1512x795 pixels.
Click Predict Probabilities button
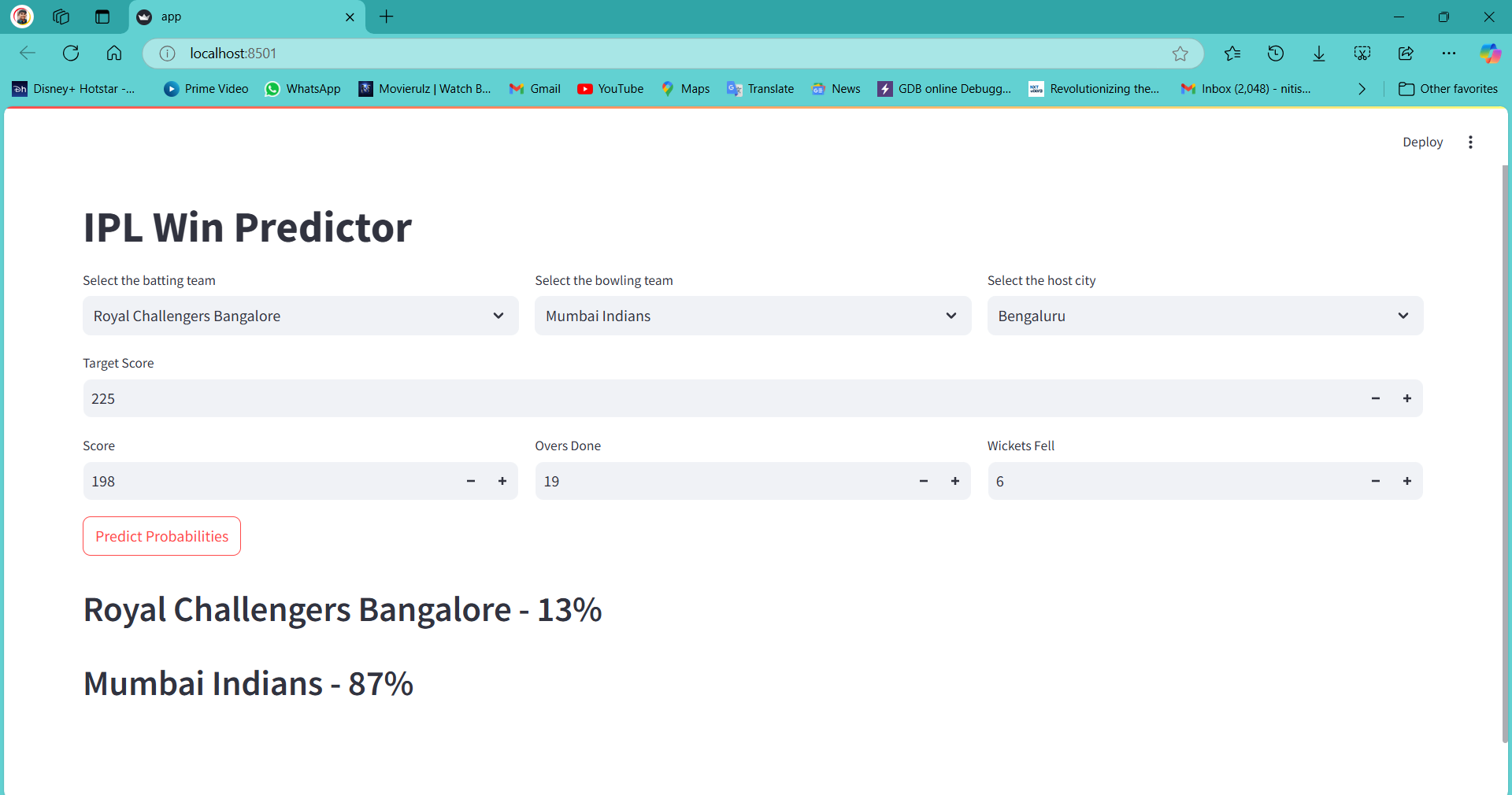point(161,536)
